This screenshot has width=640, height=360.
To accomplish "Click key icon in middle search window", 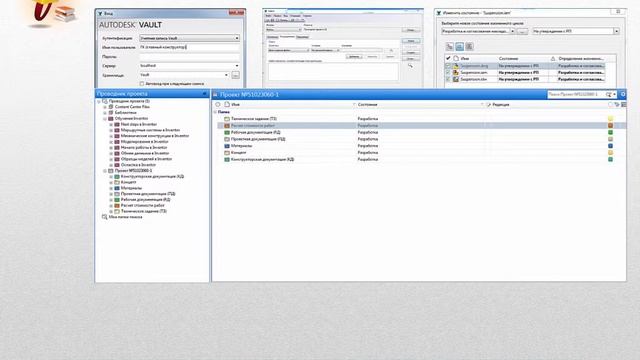I will click(410, 66).
